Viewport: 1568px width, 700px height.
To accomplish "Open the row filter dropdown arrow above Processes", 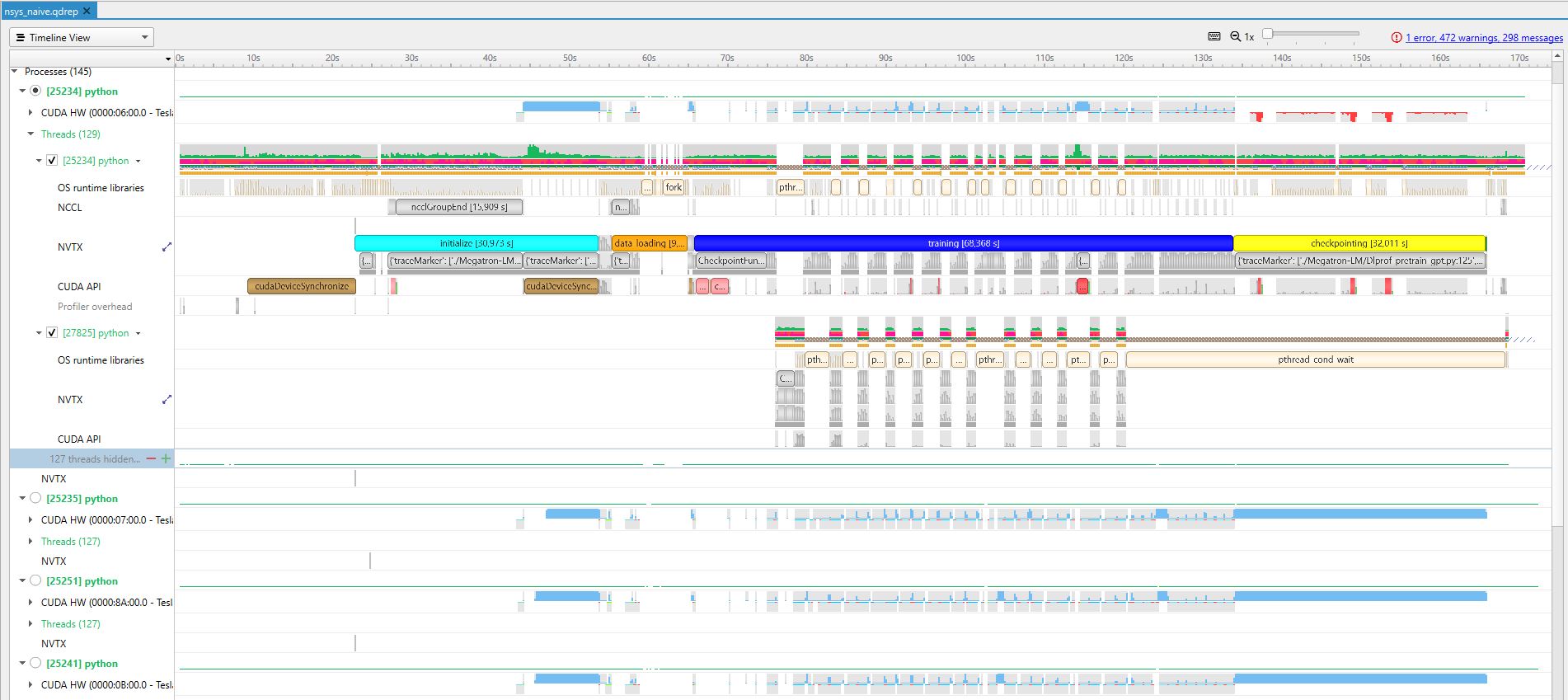I will [x=168, y=59].
